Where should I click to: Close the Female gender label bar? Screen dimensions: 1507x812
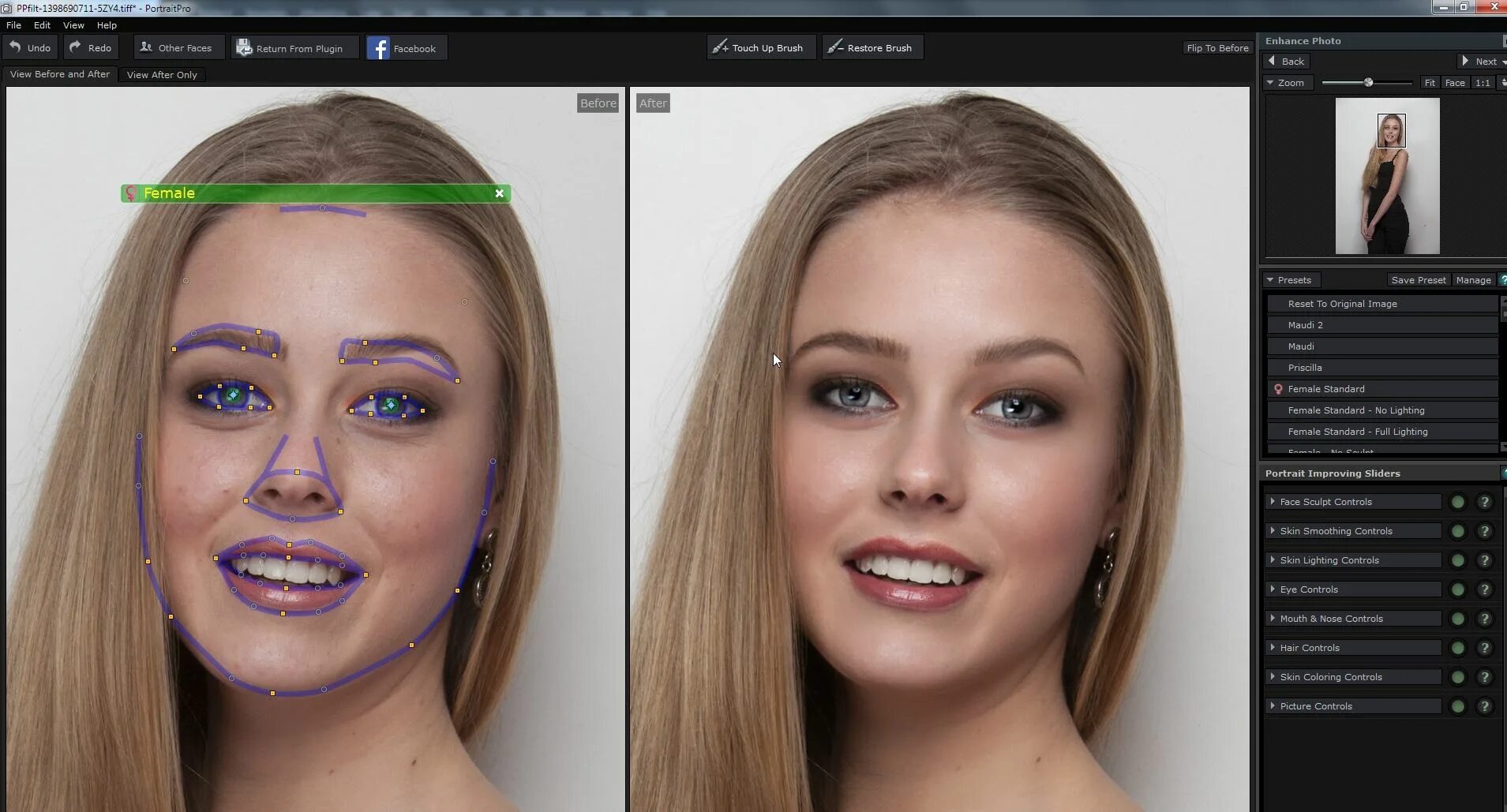[500, 193]
